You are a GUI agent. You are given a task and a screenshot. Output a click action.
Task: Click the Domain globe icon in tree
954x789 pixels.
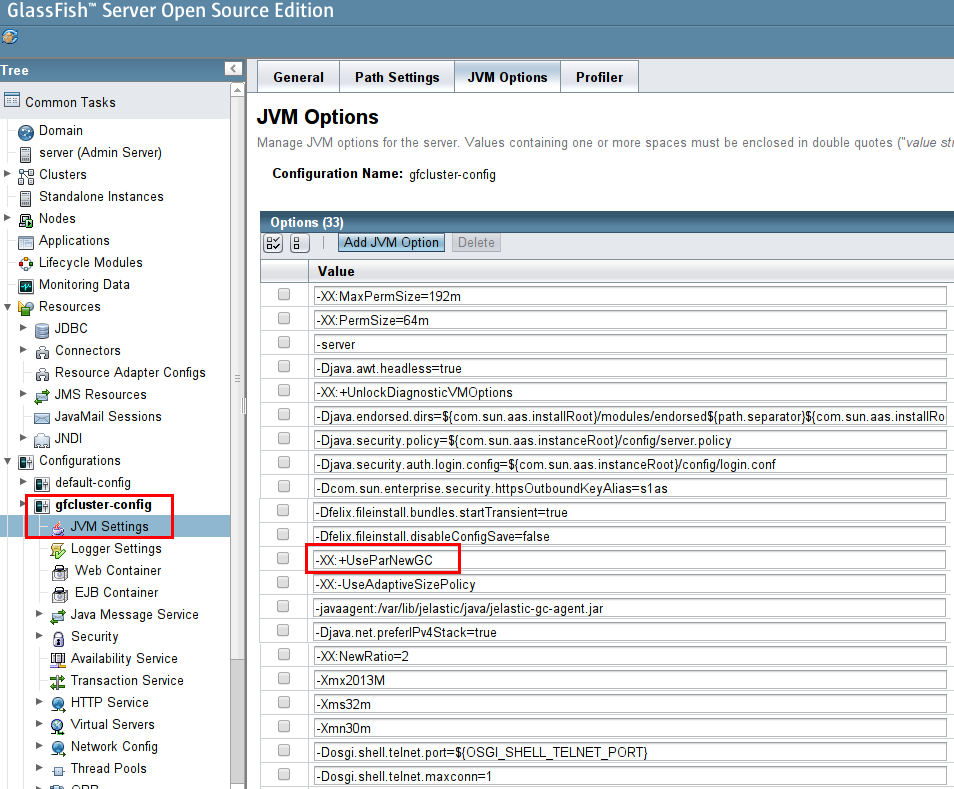(26, 132)
